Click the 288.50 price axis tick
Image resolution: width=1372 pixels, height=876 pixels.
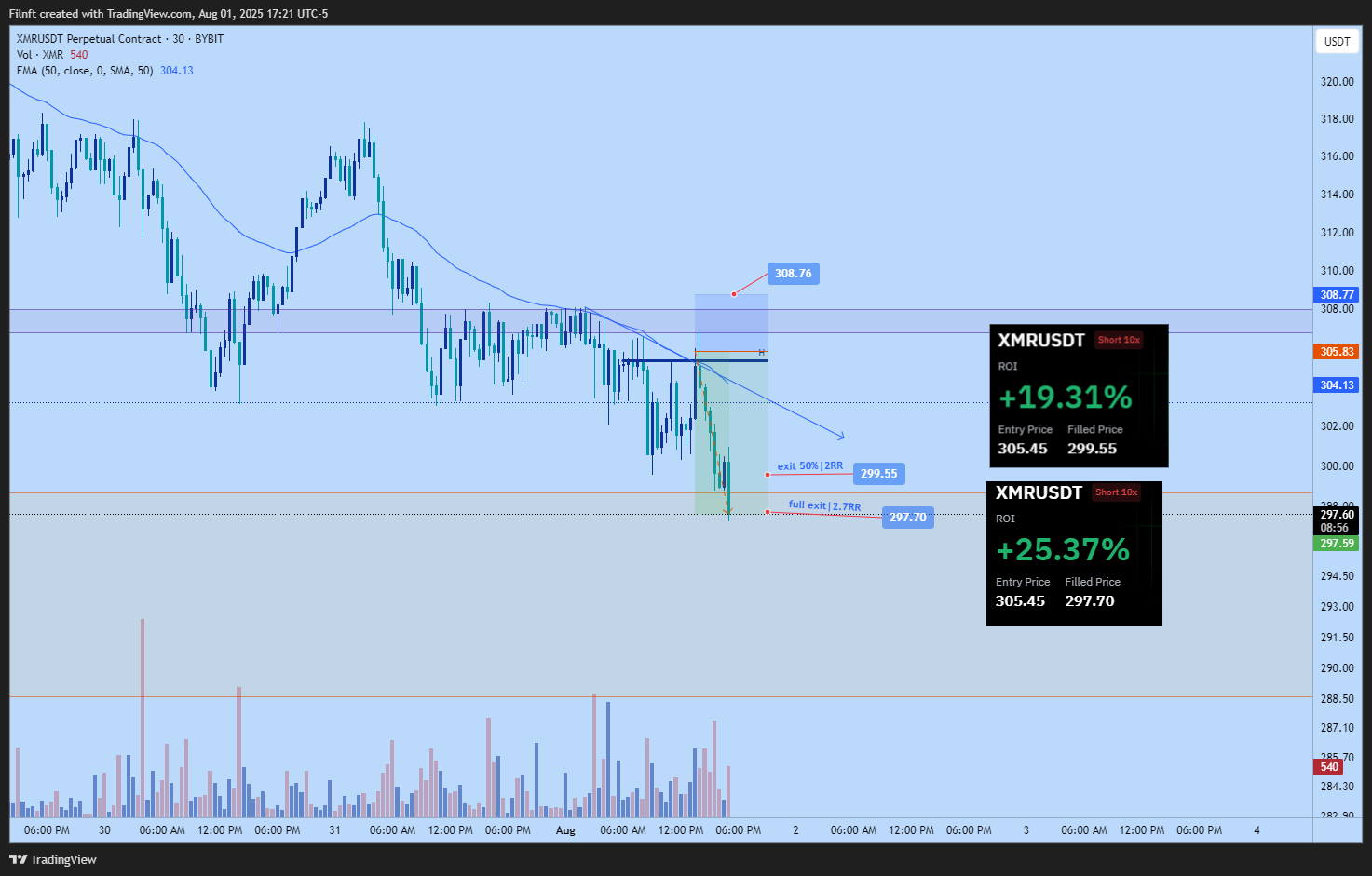point(1338,699)
